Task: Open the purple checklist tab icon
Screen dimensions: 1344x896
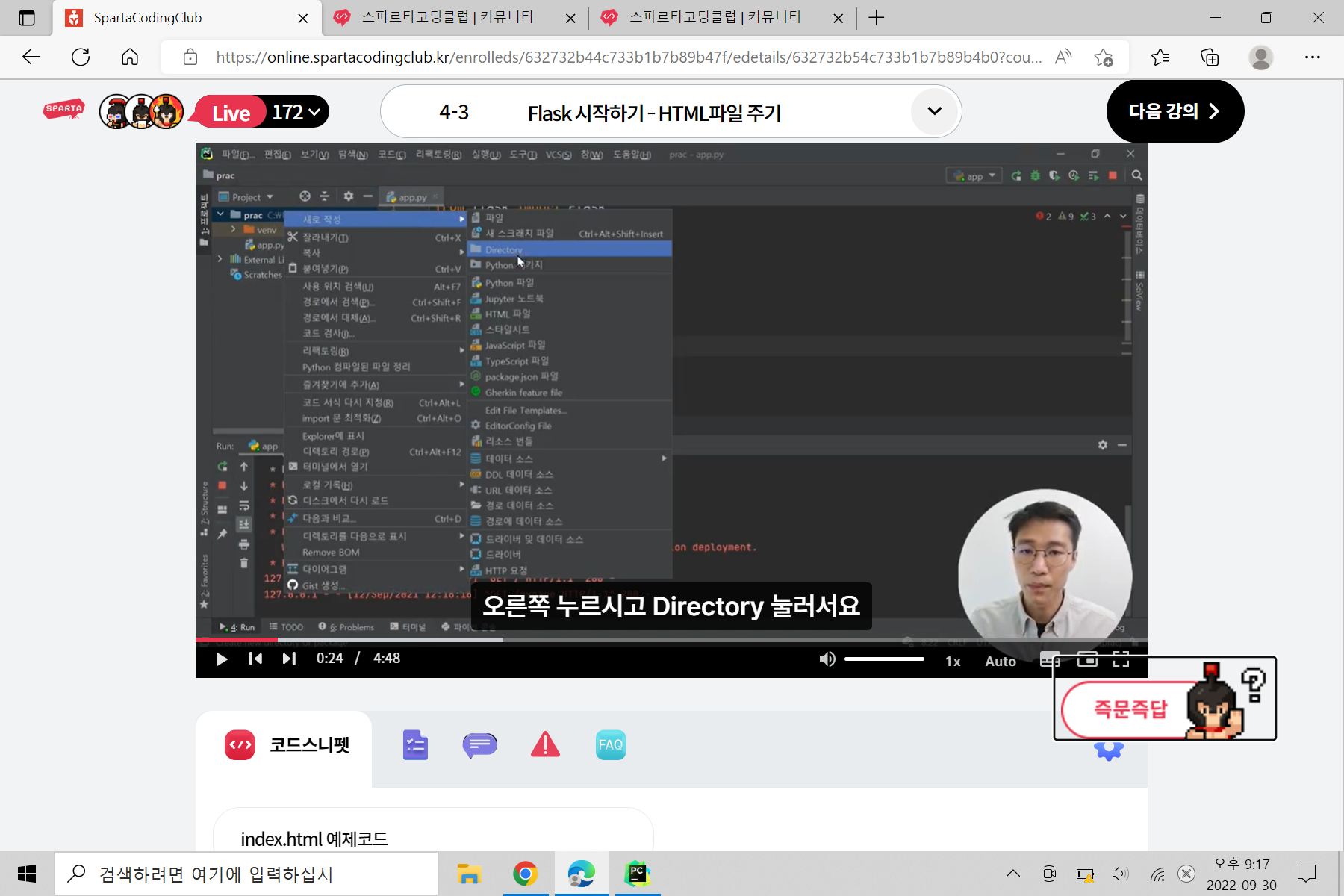Action: click(x=415, y=745)
